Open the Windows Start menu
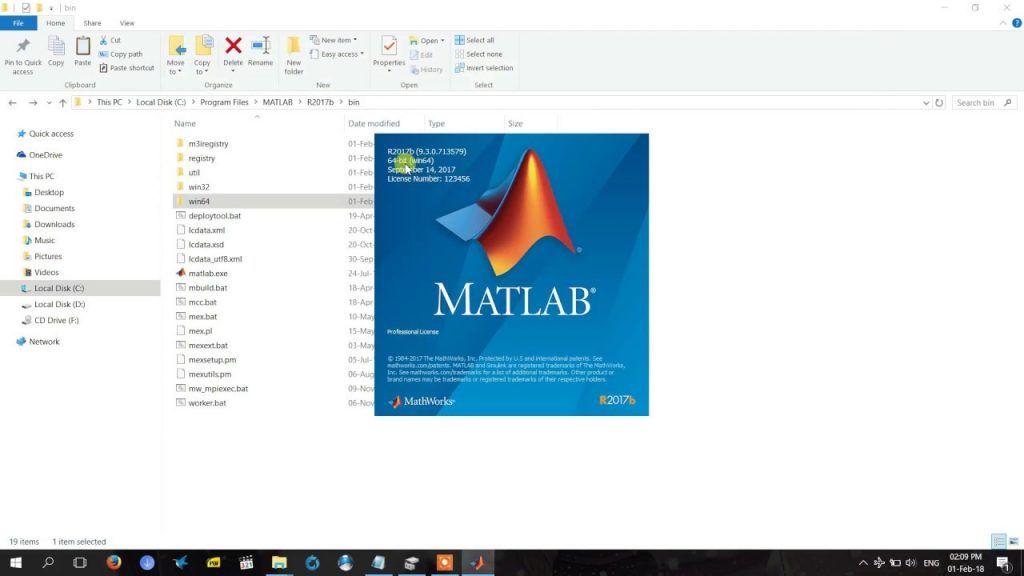Image resolution: width=1024 pixels, height=576 pixels. (x=15, y=562)
